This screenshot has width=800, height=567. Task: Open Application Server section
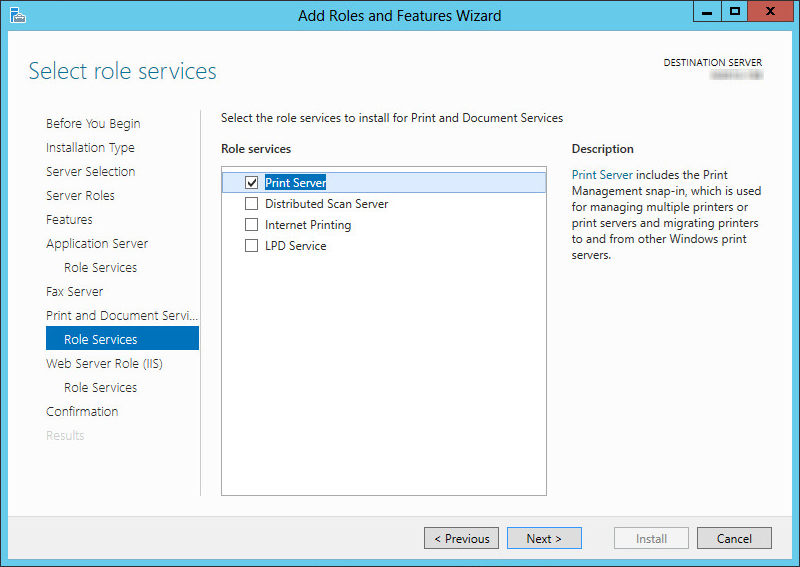[97, 244]
